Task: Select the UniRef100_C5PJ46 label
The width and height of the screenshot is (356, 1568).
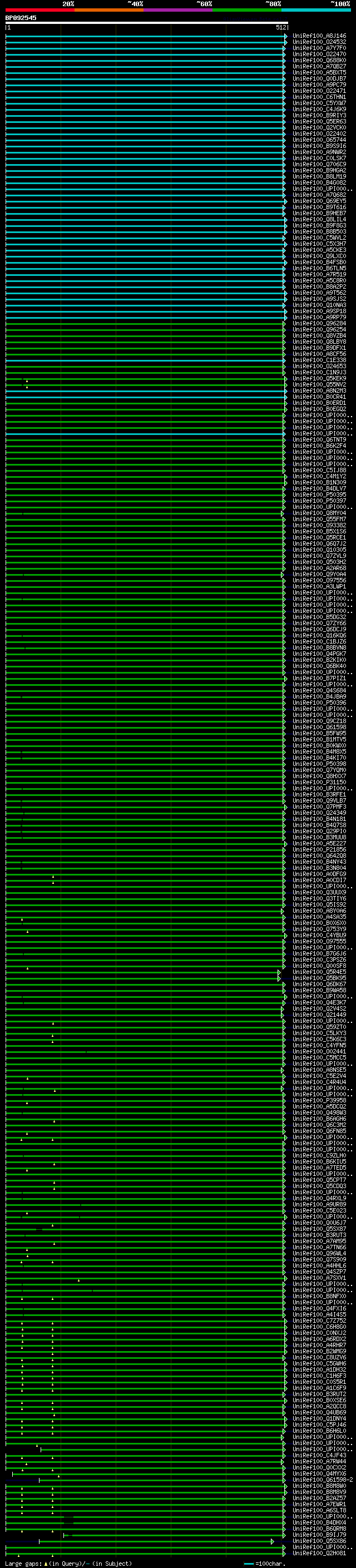Action: (x=319, y=1424)
